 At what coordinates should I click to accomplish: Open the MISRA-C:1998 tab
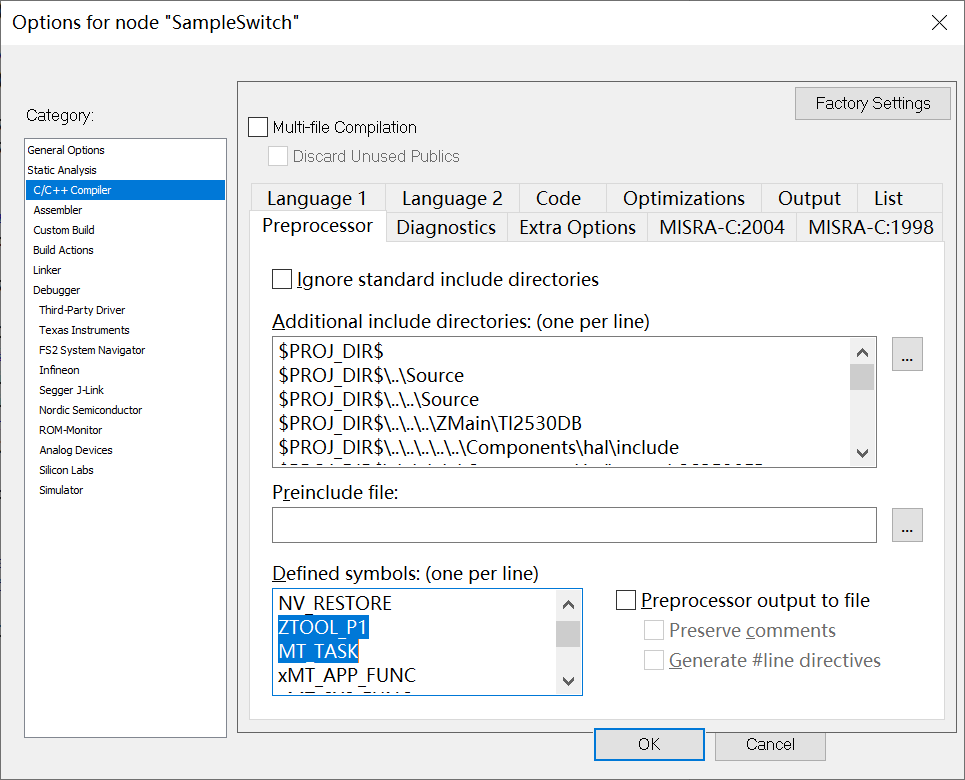[x=870, y=227]
